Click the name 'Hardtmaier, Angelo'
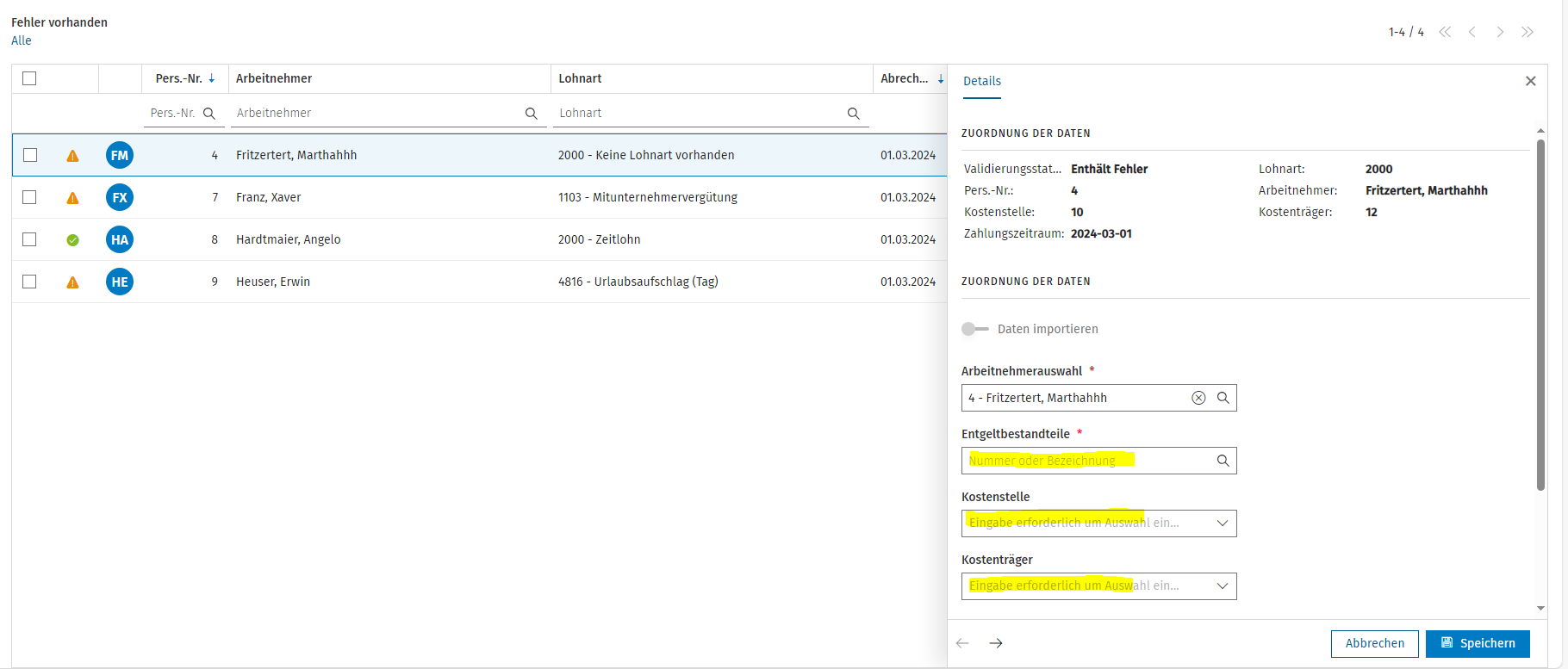This screenshot has height=669, width=1568. 289,239
